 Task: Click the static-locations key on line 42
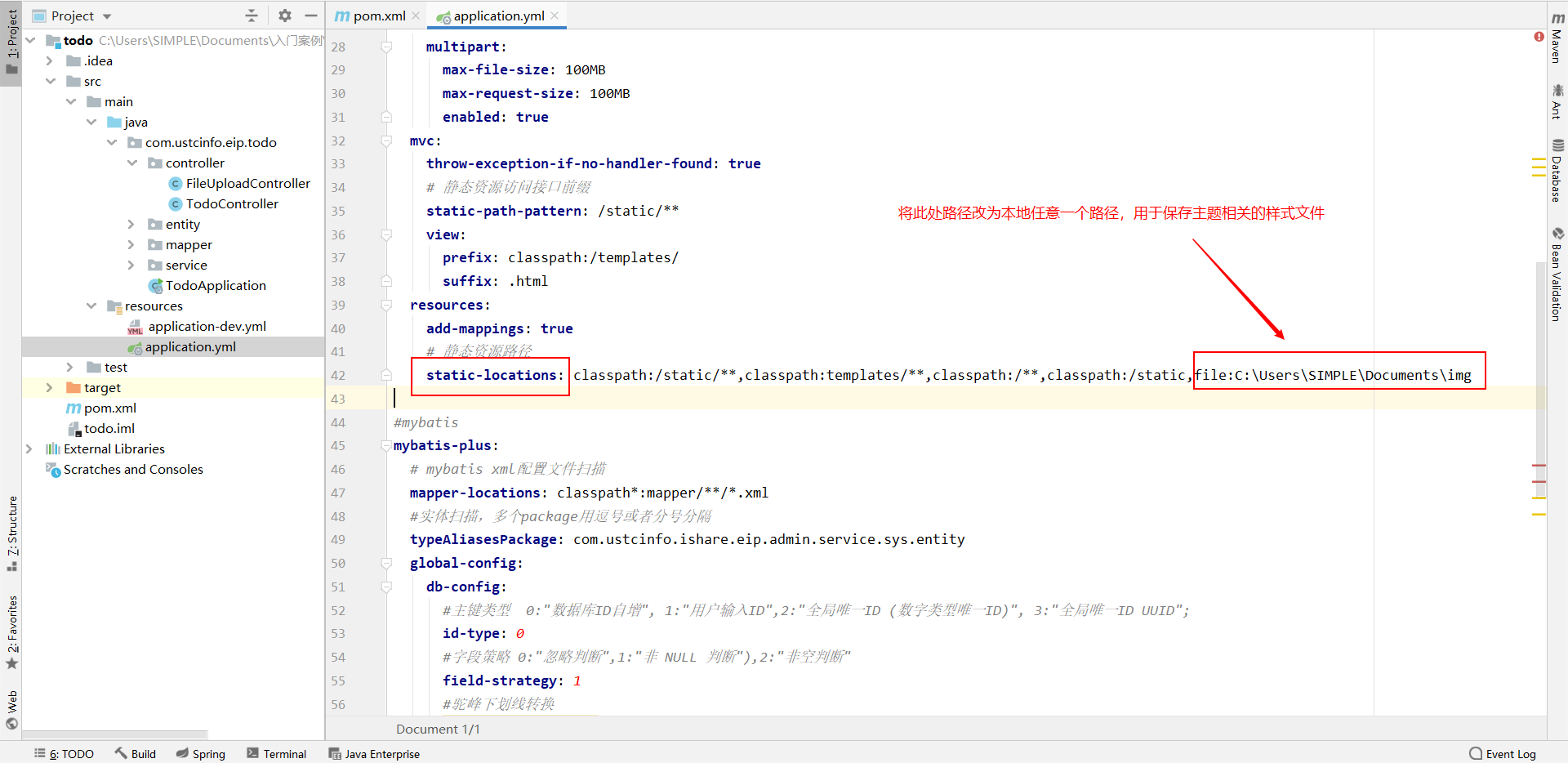click(x=491, y=375)
